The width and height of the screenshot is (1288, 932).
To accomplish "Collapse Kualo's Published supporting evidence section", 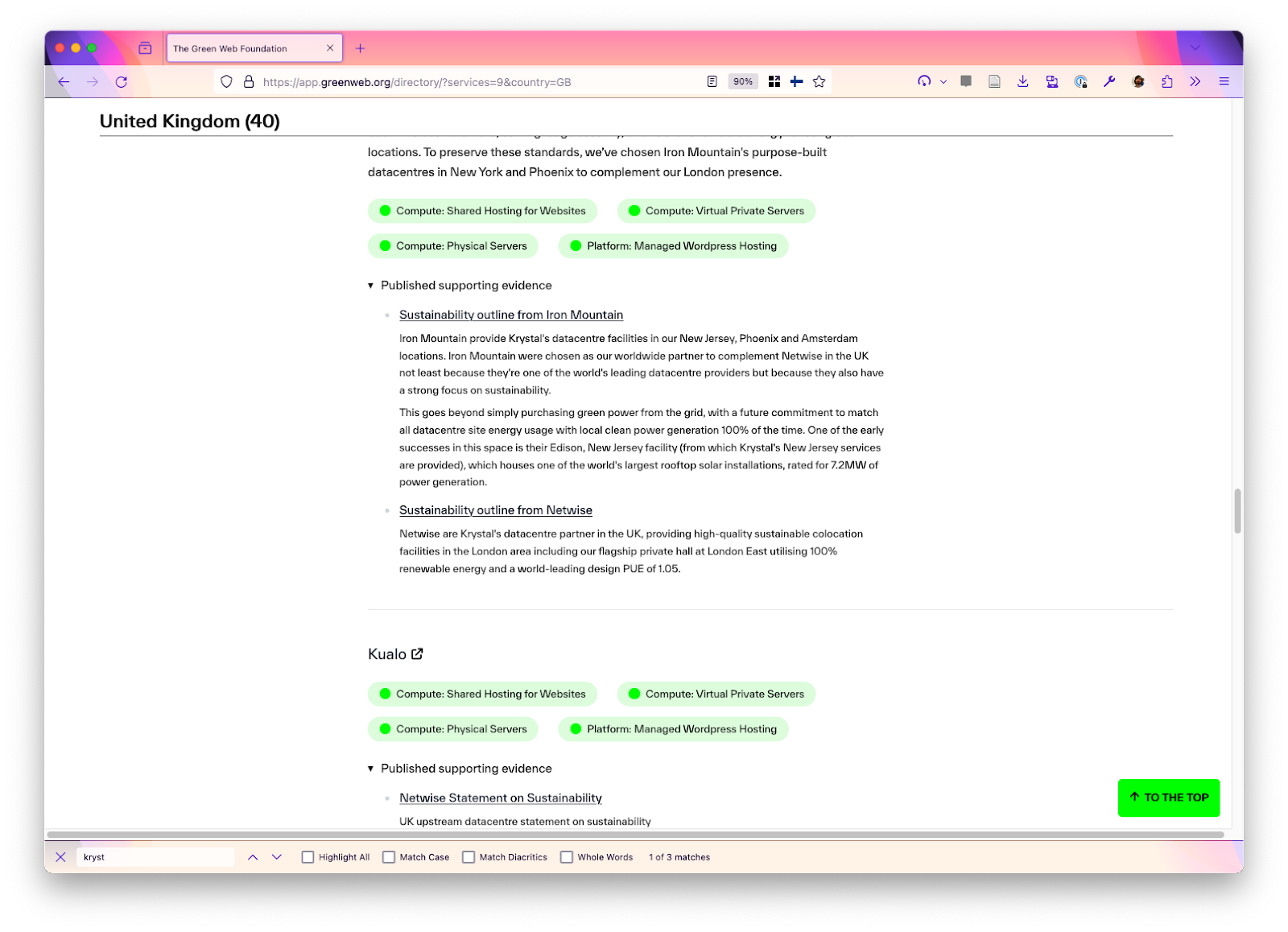I will [x=460, y=769].
